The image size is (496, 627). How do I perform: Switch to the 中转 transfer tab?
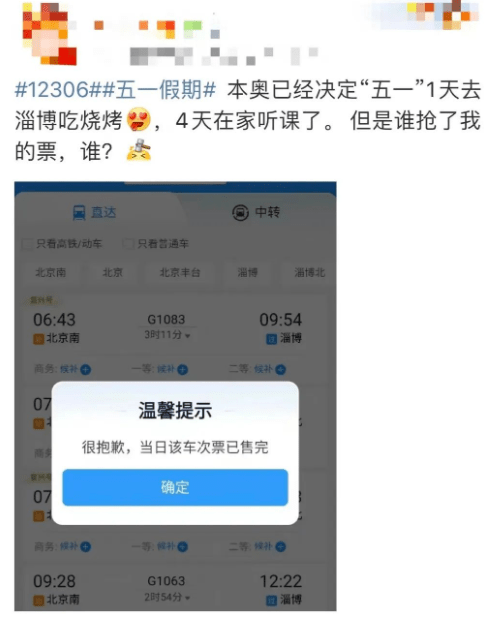point(256,212)
